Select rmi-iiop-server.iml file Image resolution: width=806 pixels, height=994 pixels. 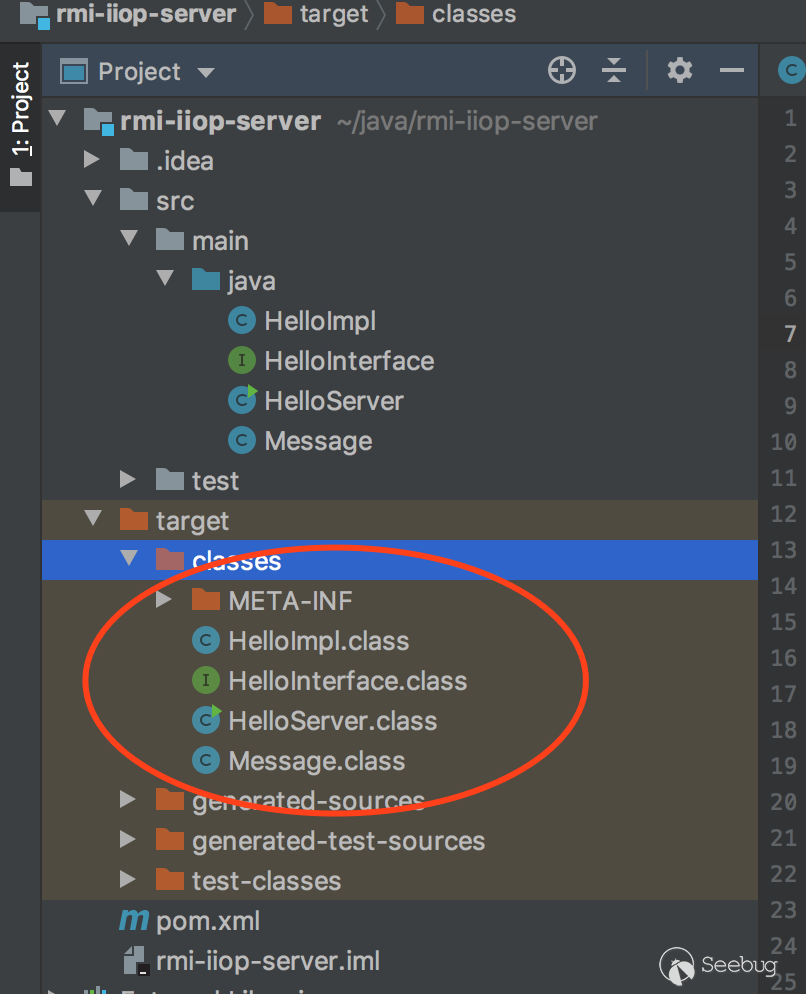(x=267, y=961)
